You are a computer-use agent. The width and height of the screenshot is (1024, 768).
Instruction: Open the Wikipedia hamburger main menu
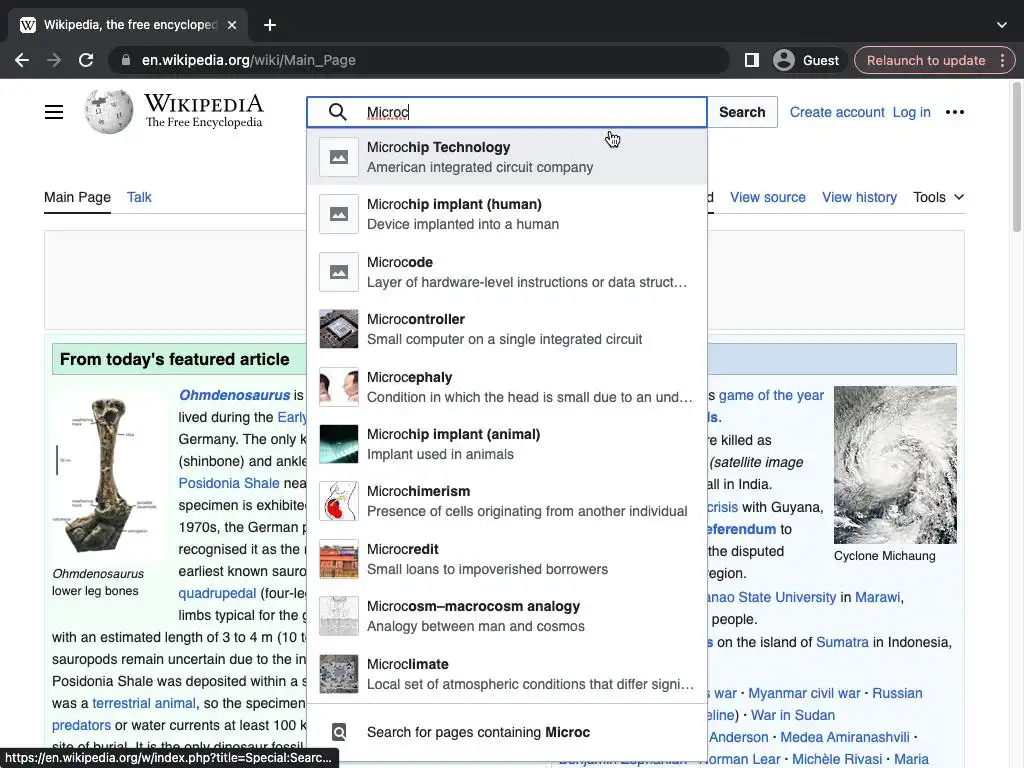[x=54, y=112]
